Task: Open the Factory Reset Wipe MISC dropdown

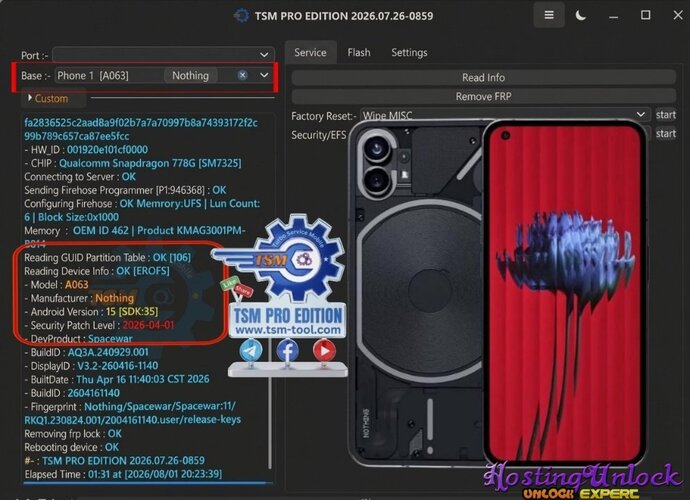Action: [x=505, y=115]
